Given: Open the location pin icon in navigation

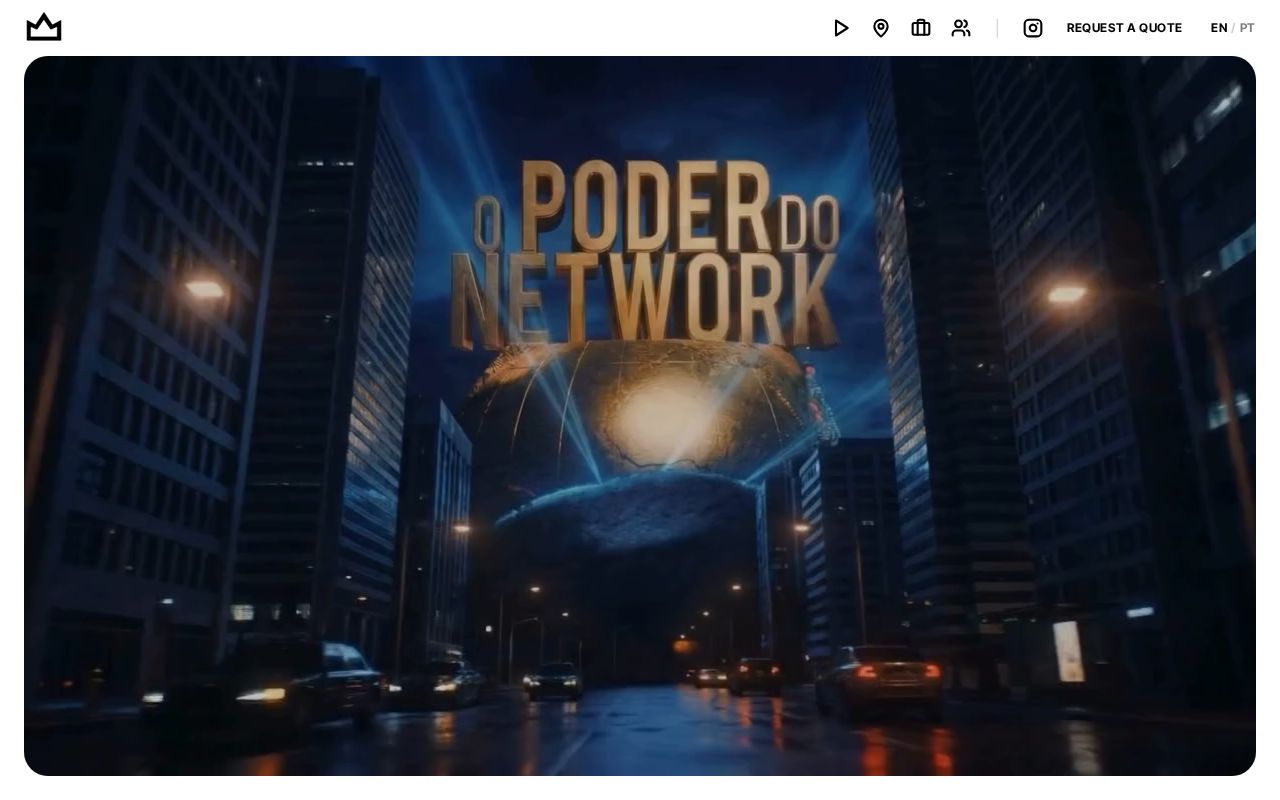Looking at the screenshot, I should [881, 28].
